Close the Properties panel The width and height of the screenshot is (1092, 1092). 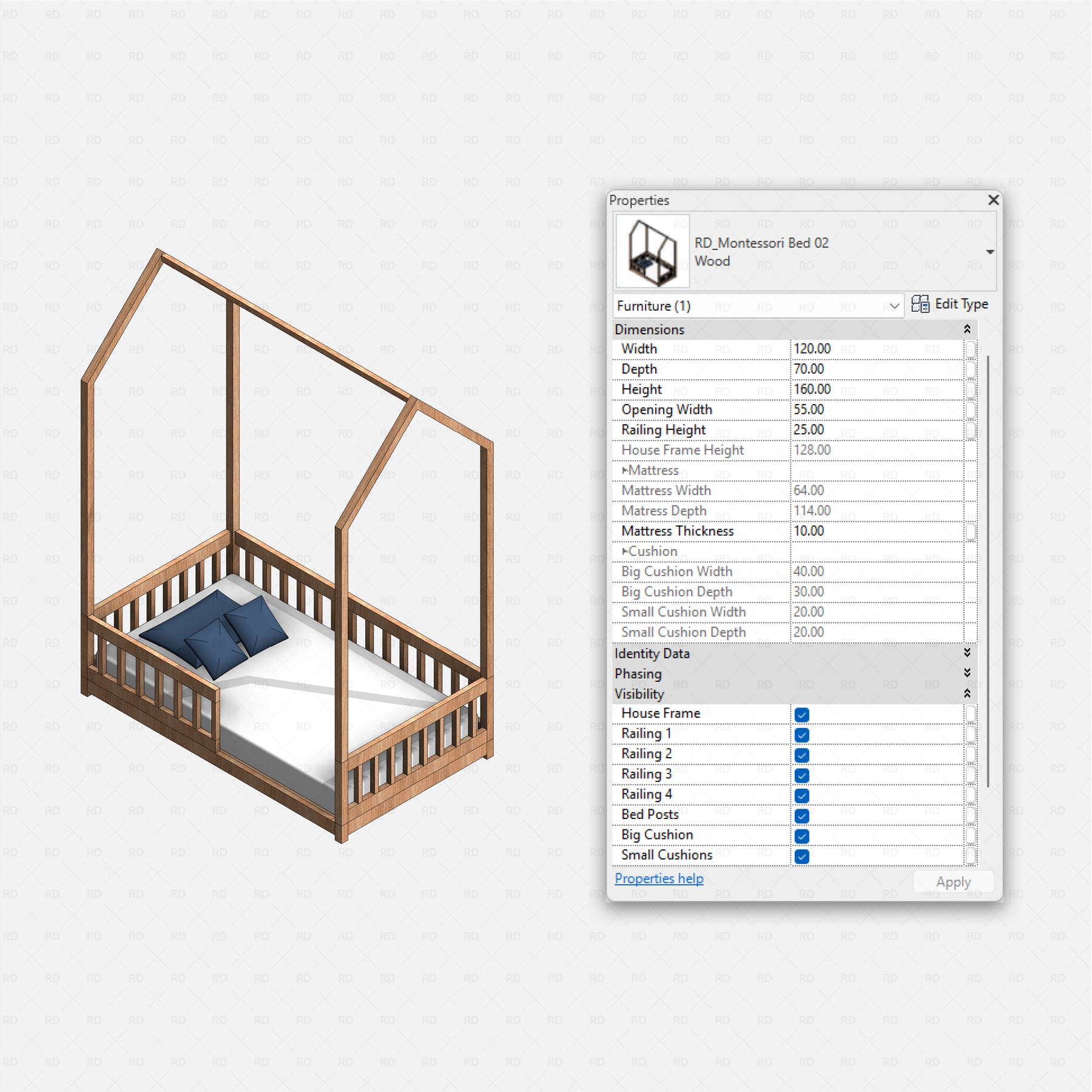[x=993, y=200]
